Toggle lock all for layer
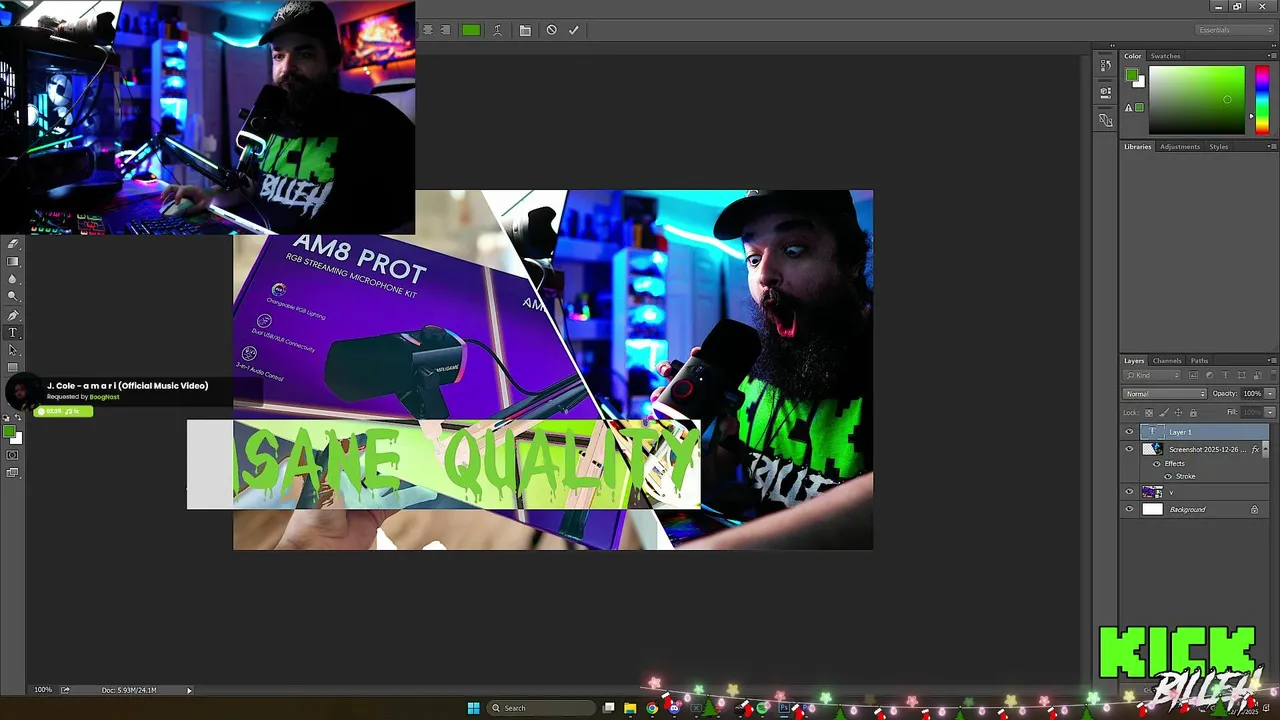Viewport: 1280px width, 720px height. pyautogui.click(x=1193, y=413)
